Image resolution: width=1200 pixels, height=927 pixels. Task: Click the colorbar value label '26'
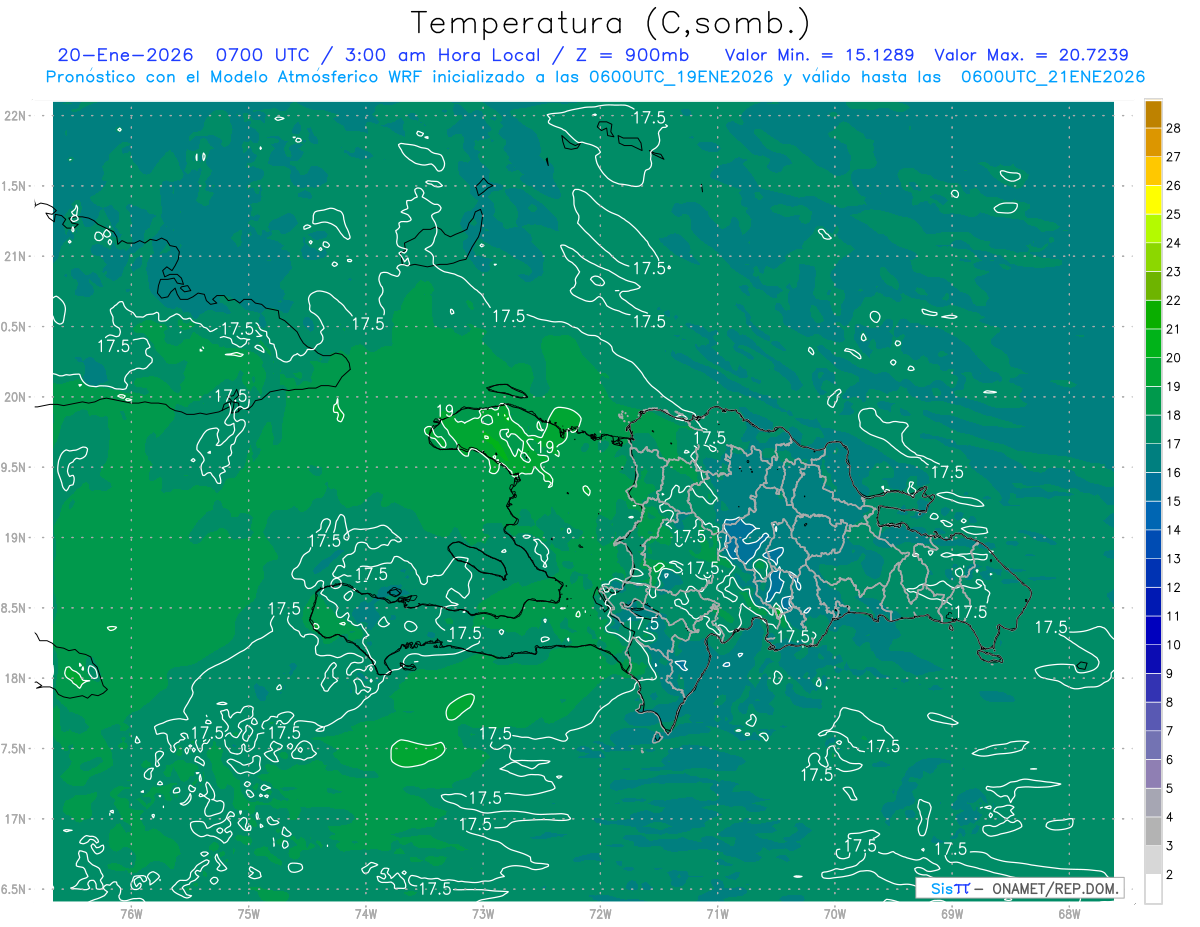[1174, 185]
